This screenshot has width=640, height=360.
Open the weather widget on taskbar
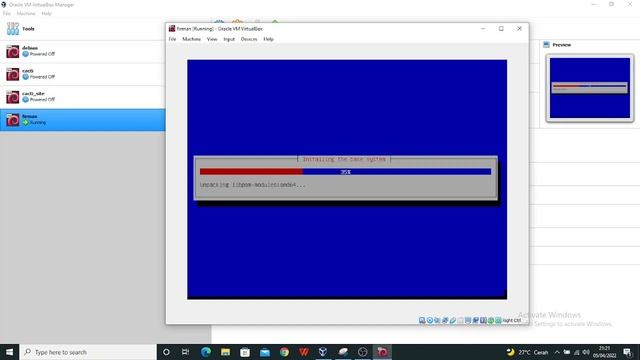(527, 352)
